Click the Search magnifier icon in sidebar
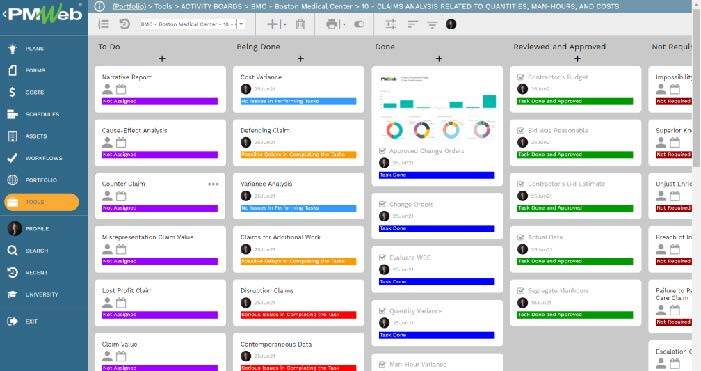 point(13,250)
